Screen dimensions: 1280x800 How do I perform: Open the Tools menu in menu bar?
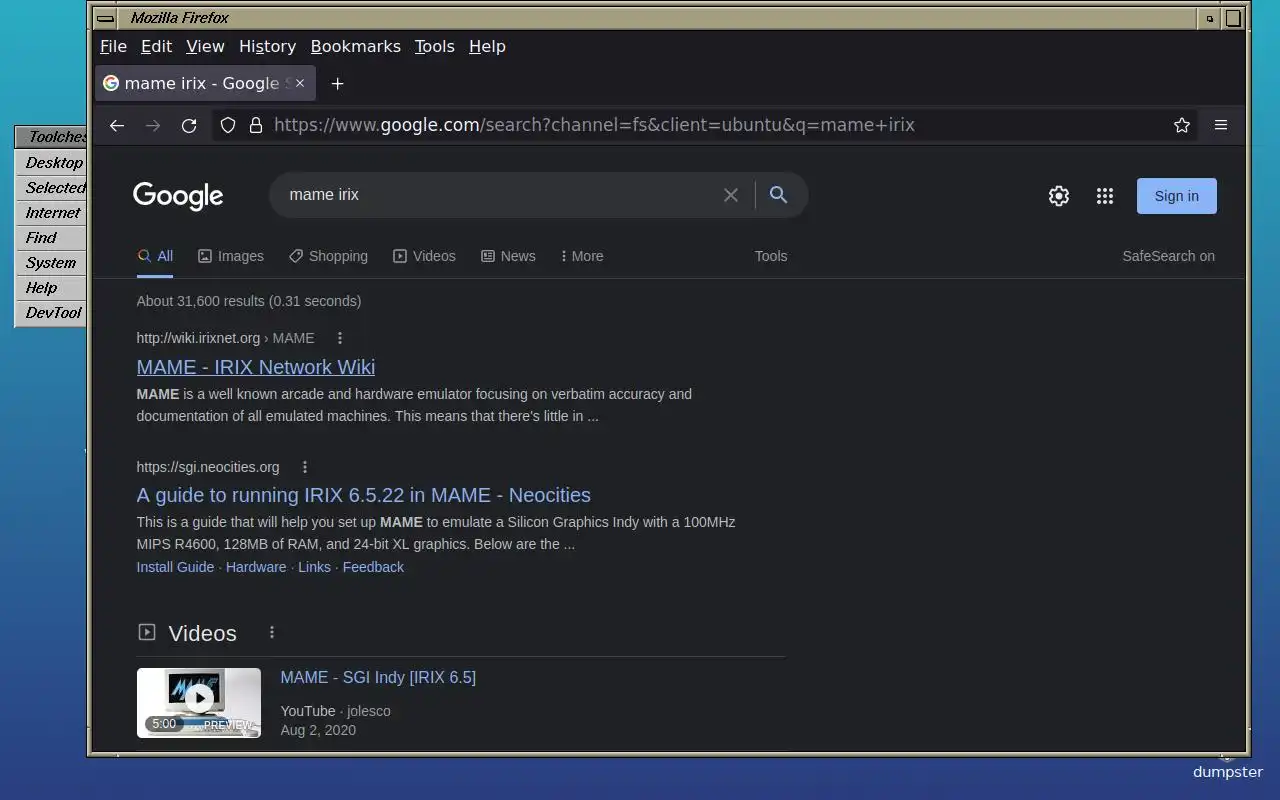[434, 46]
